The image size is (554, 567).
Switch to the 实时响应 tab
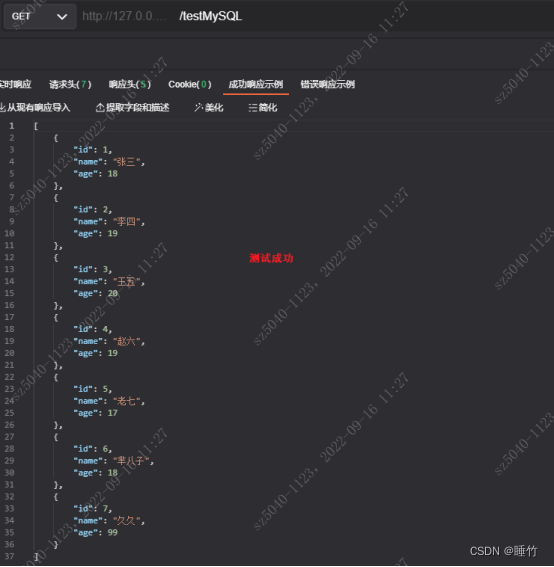coord(15,85)
